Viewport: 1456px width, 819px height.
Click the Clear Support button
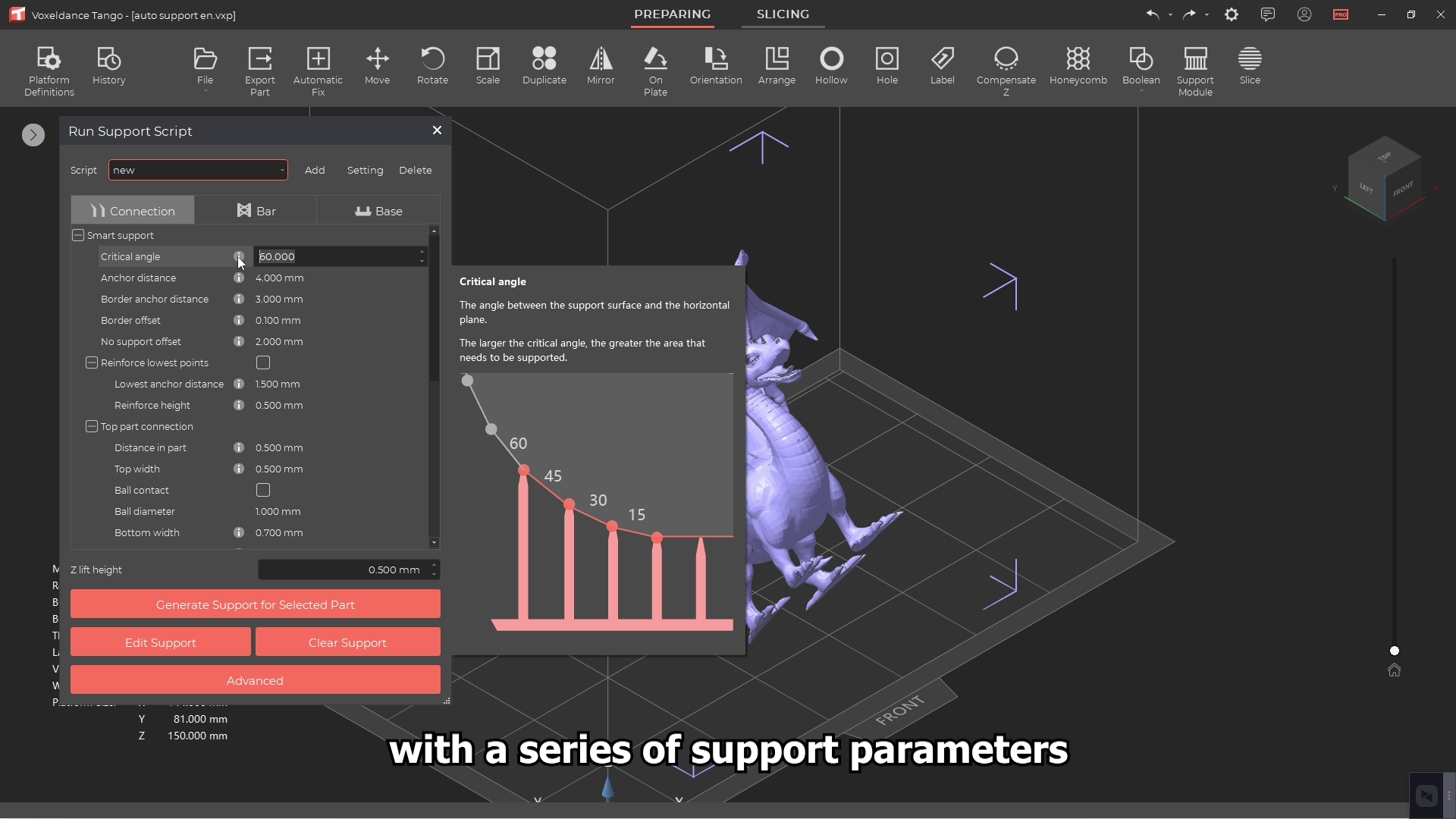pyautogui.click(x=347, y=642)
